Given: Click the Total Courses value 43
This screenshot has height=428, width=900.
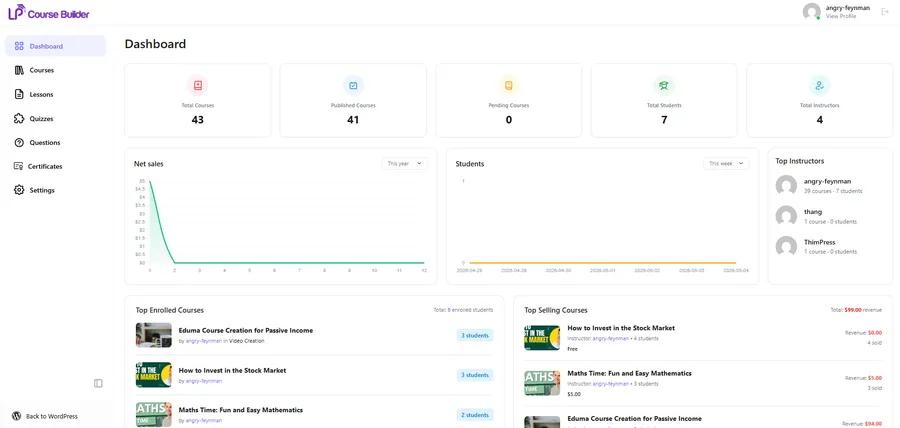Looking at the screenshot, I should [x=197, y=120].
